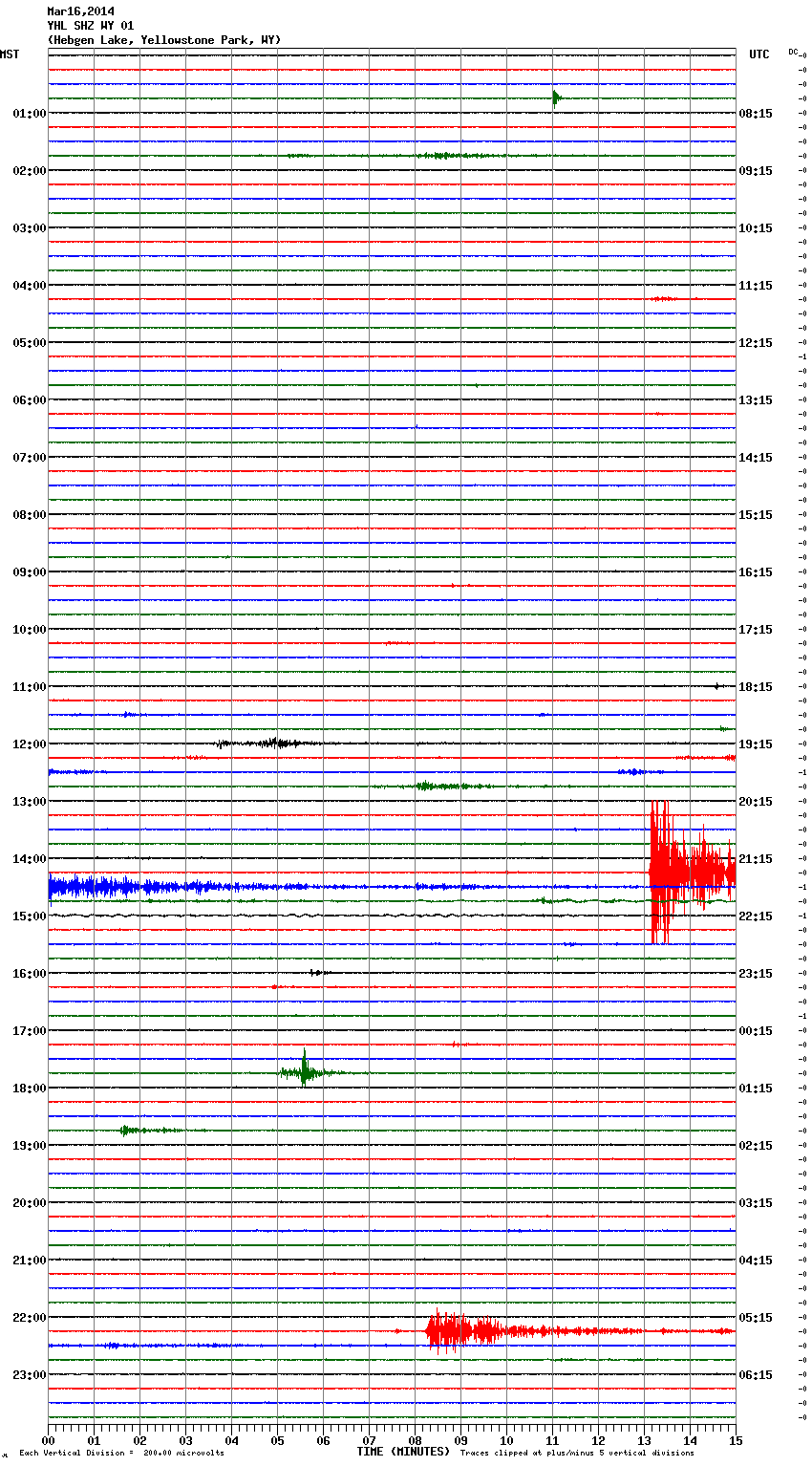Select the 17:00 MST time label
Viewport: 812px width, 1466px height.
pyautogui.click(x=30, y=1031)
